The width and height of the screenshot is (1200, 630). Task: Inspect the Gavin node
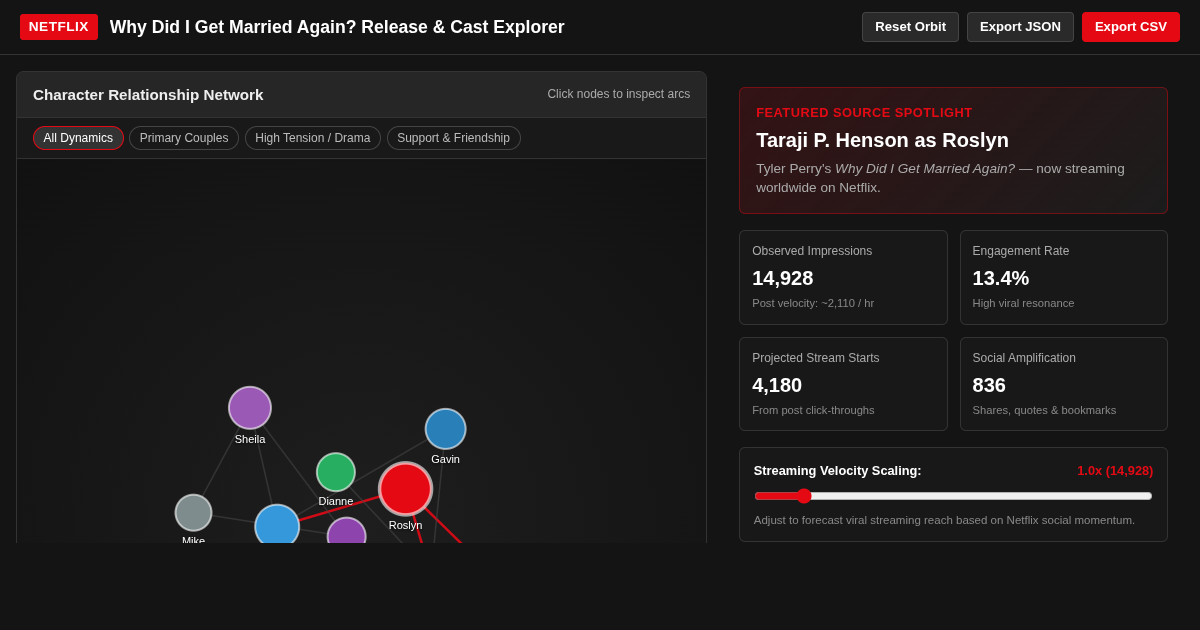[445, 429]
